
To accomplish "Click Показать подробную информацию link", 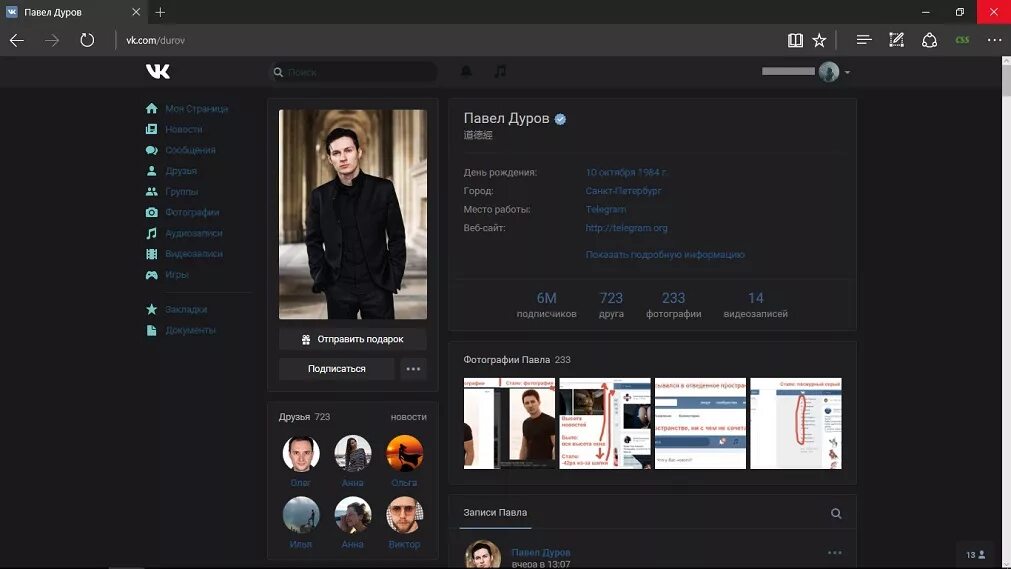I will (665, 255).
